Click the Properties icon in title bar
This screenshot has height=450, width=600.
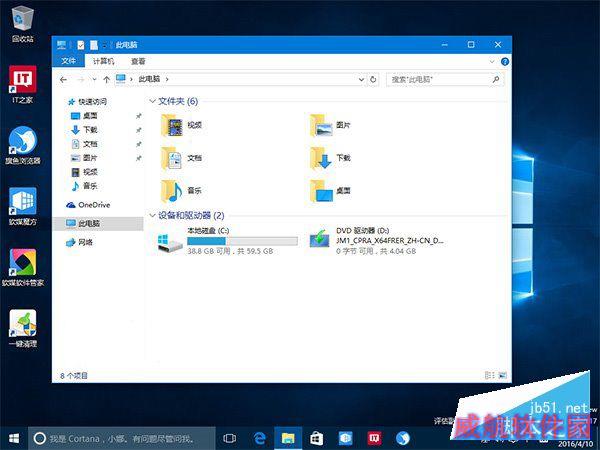[81, 45]
